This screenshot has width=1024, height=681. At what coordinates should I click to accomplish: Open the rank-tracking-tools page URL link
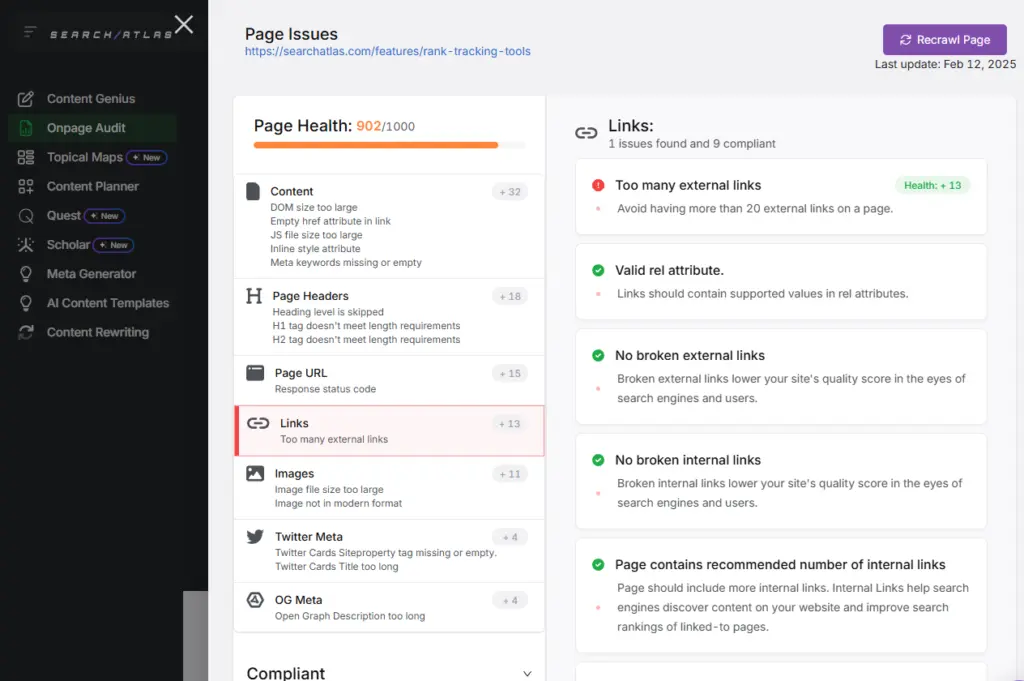387,51
